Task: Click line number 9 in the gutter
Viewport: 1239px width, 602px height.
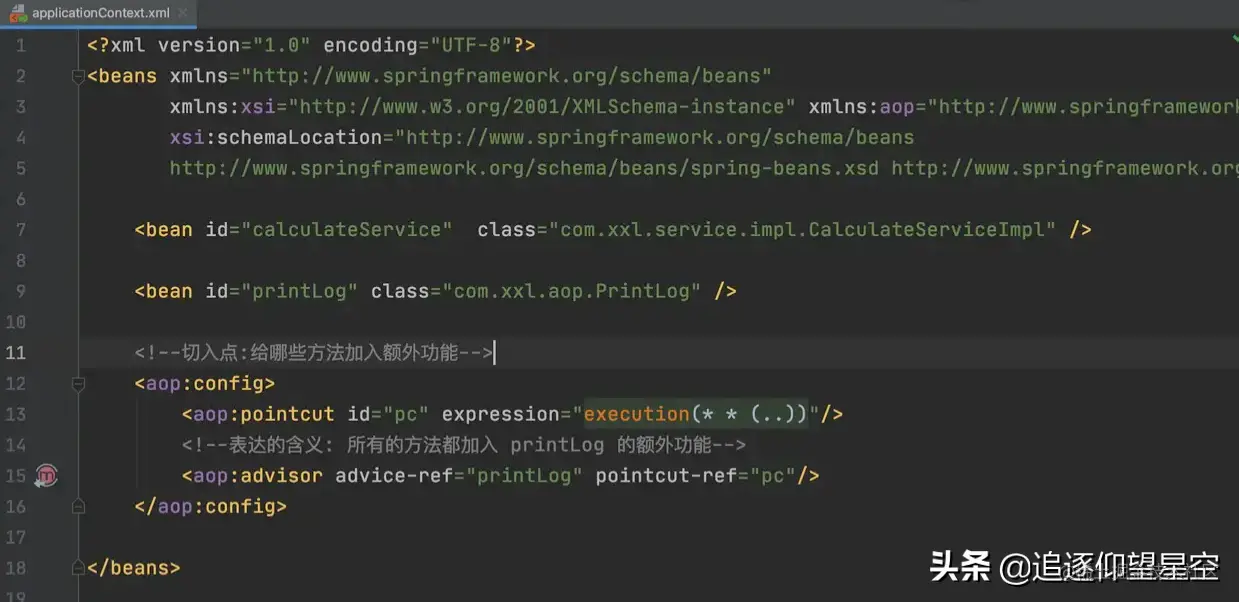Action: [21, 291]
